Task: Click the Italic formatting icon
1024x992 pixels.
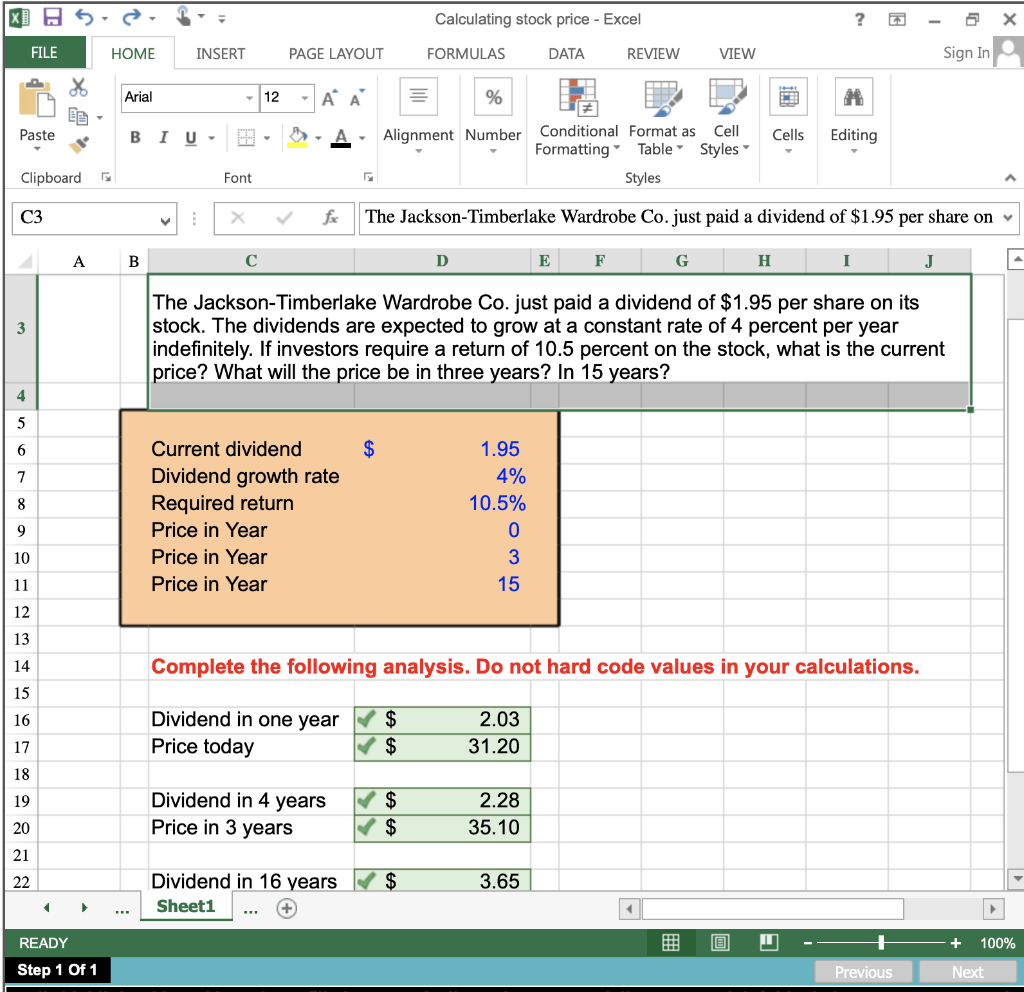Action: pos(163,138)
